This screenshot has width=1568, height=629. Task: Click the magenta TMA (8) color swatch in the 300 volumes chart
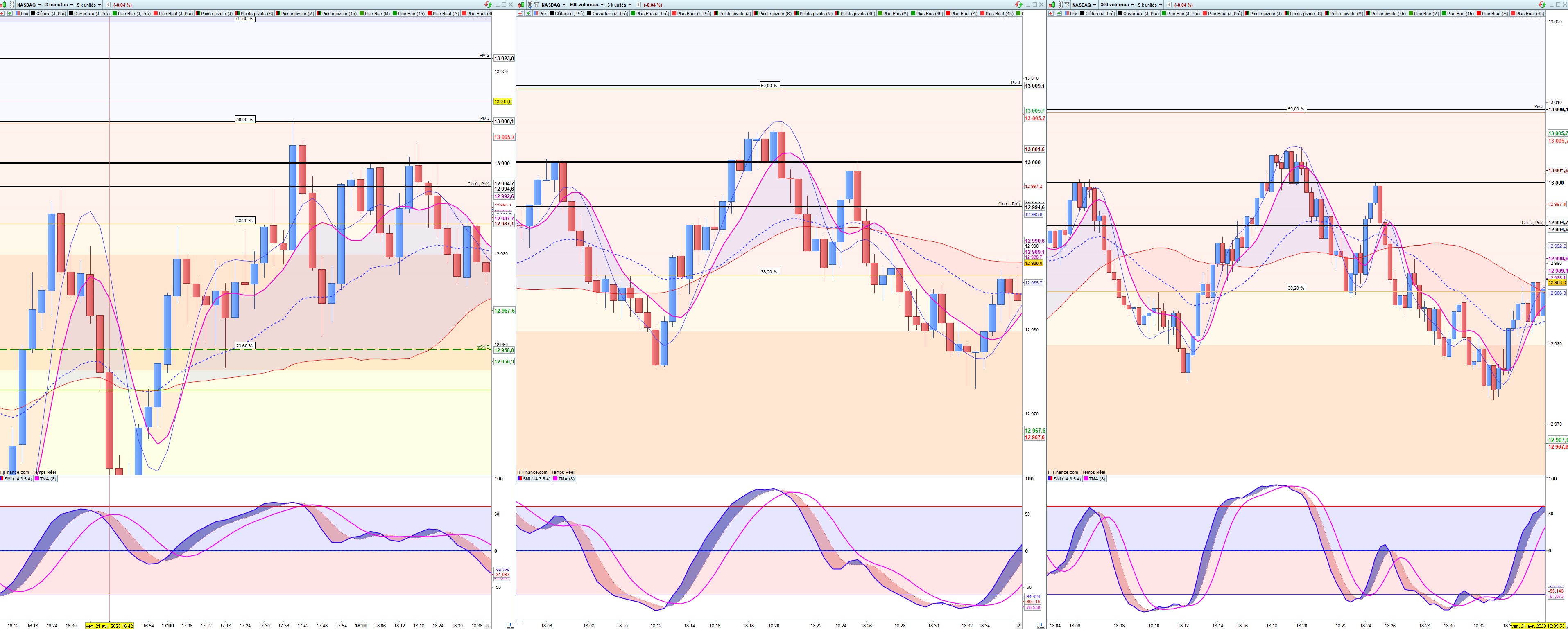1086,479
